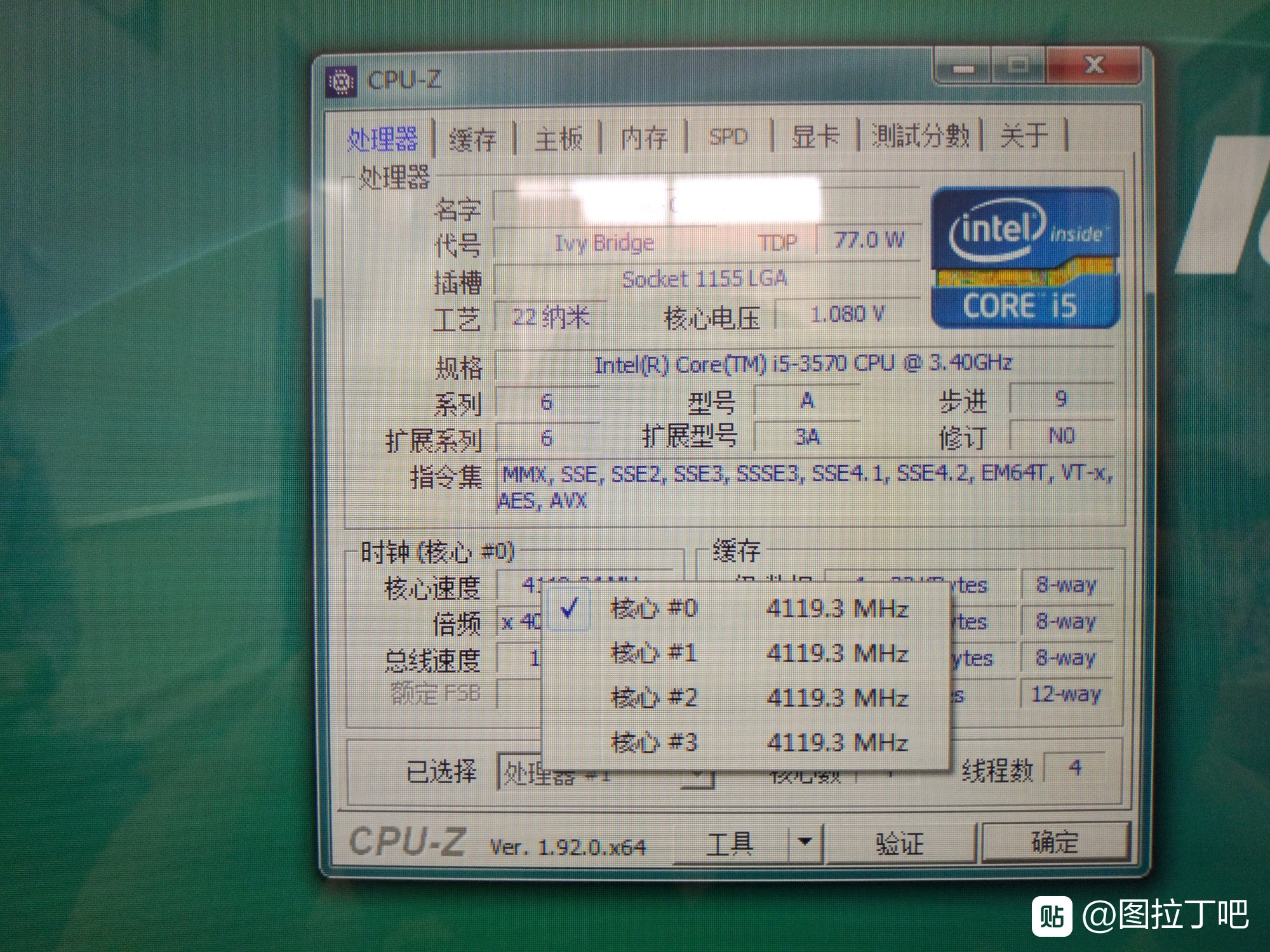Click the 扩展系列 value 6
1270x952 pixels.
click(547, 438)
